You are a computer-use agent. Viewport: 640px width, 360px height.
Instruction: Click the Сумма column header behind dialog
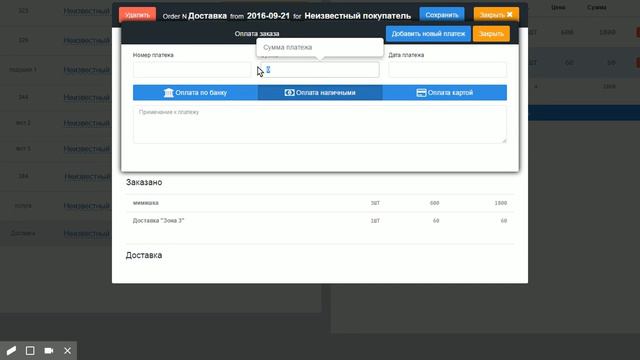pos(596,7)
